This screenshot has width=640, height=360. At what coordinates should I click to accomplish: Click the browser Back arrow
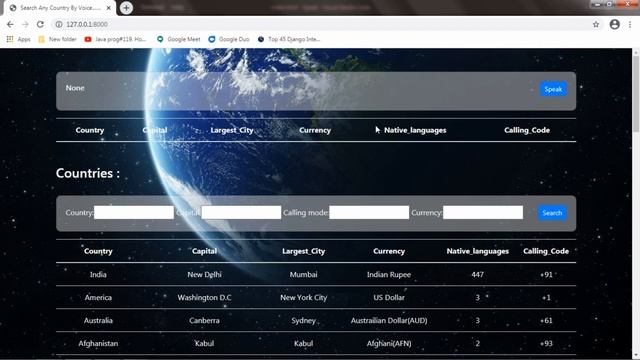10,24
